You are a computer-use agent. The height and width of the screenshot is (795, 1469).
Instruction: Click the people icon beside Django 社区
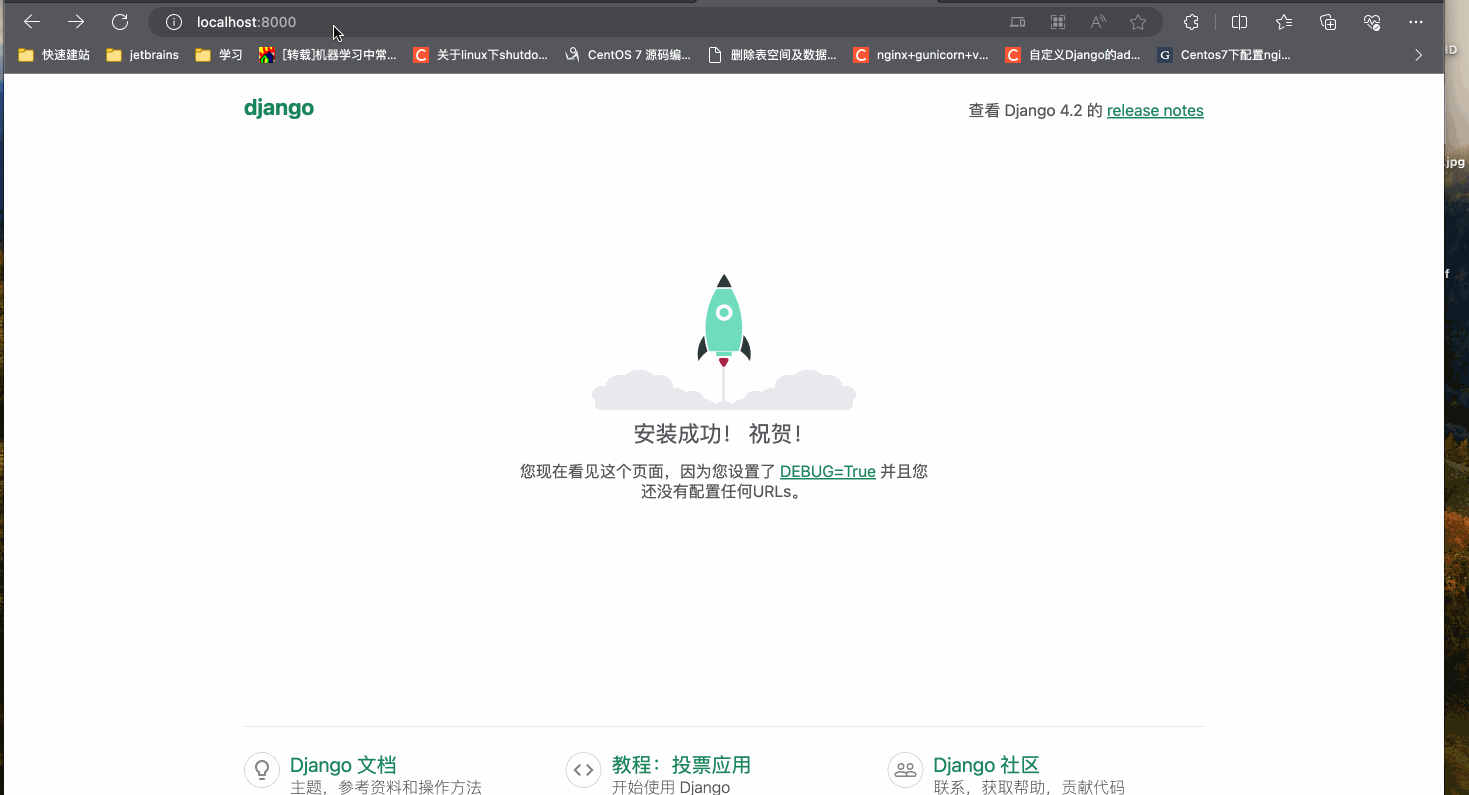905,770
